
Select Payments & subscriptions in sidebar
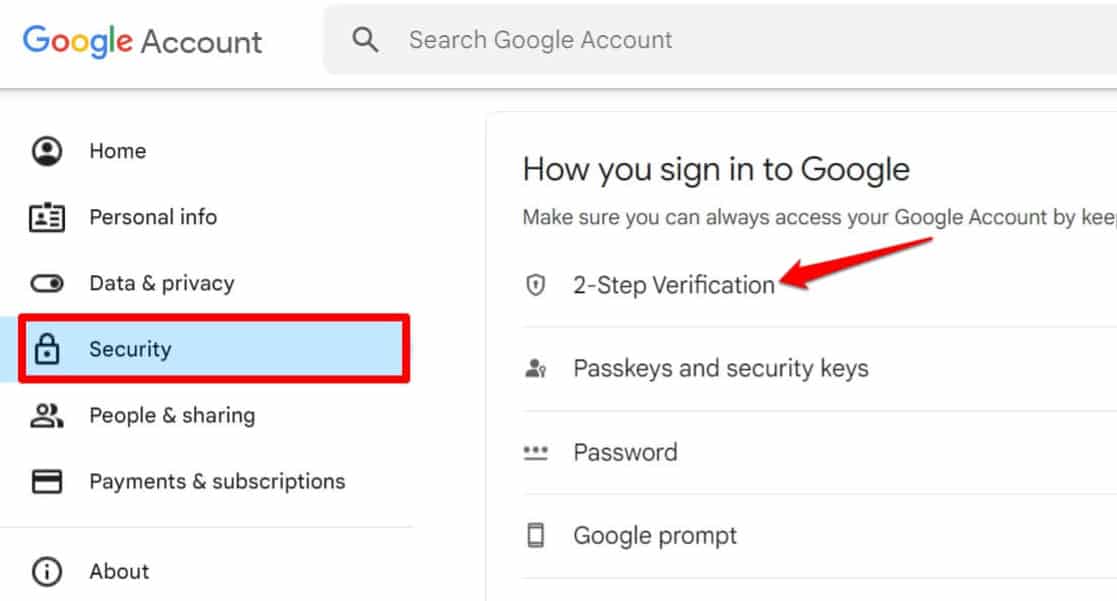tap(216, 481)
